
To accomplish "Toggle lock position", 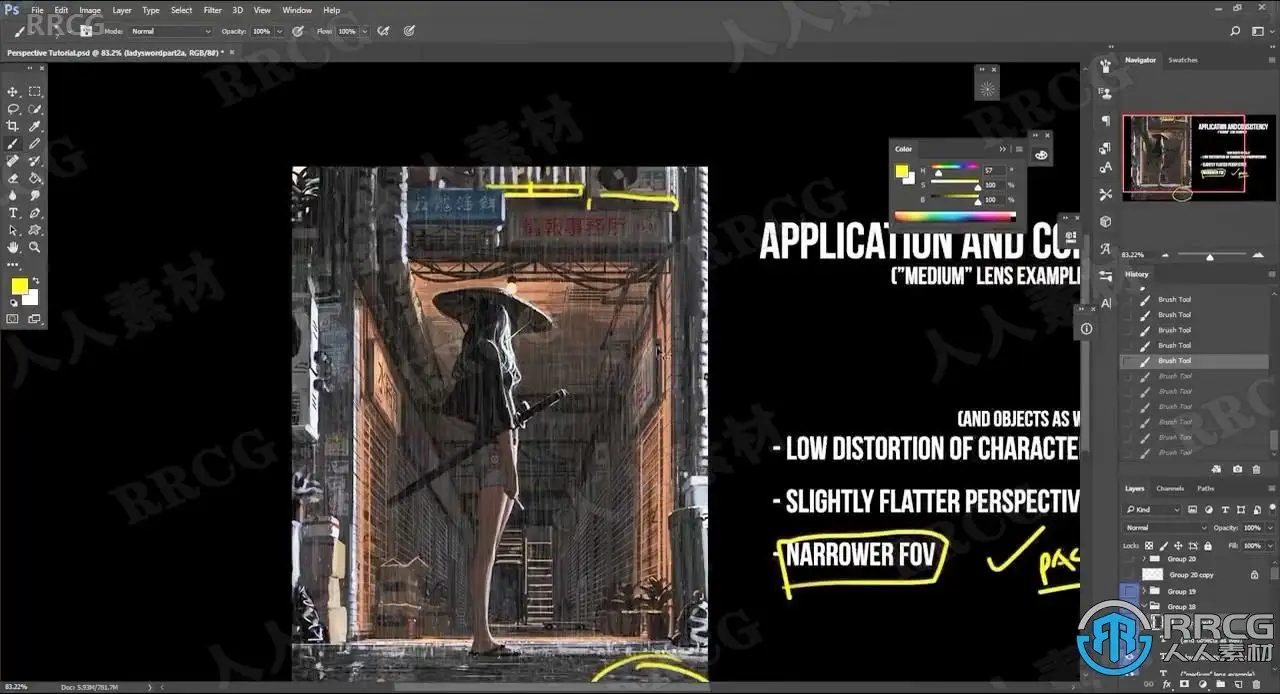I will (x=1176, y=545).
